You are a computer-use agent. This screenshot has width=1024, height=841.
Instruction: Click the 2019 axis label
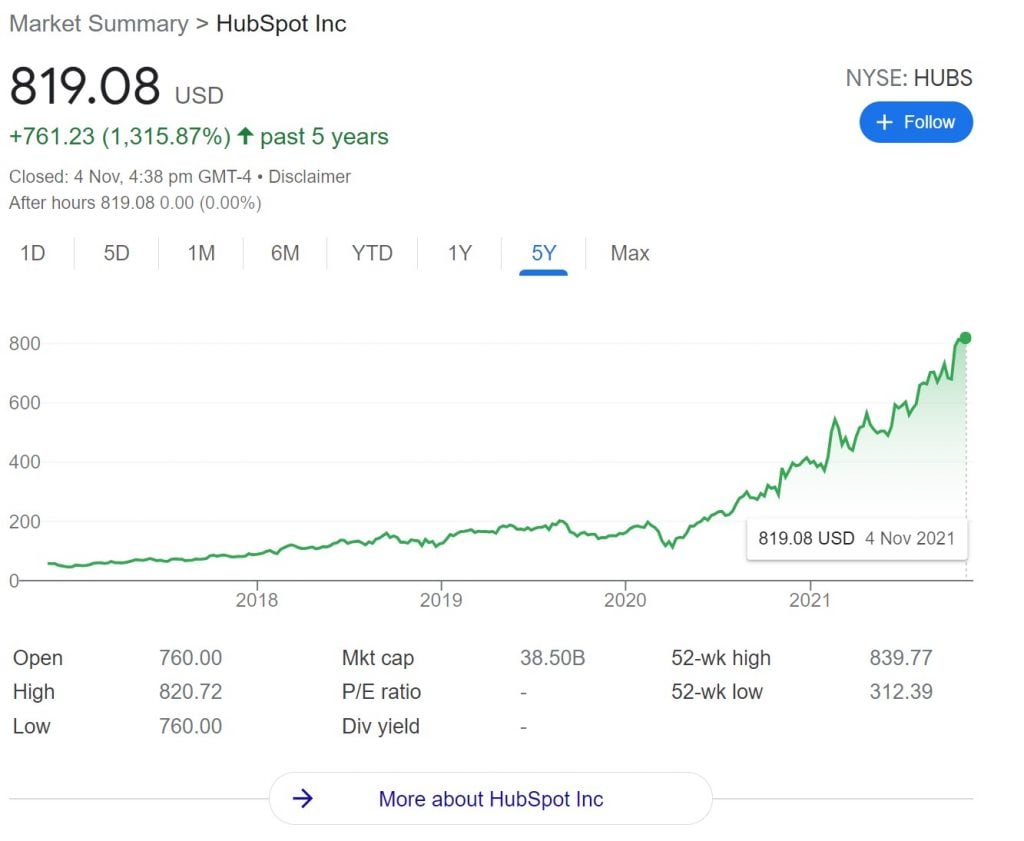click(441, 600)
